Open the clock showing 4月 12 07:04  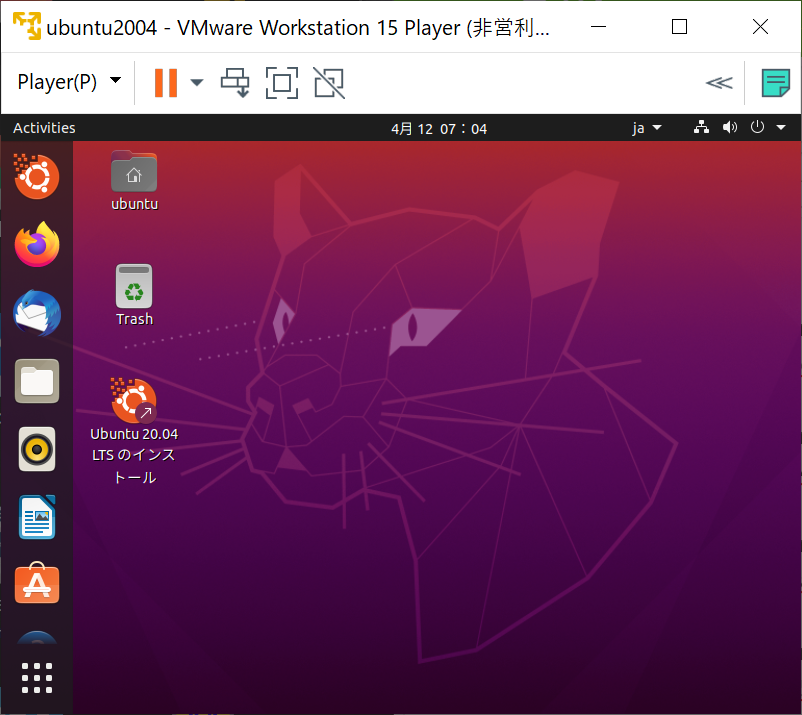point(439,128)
